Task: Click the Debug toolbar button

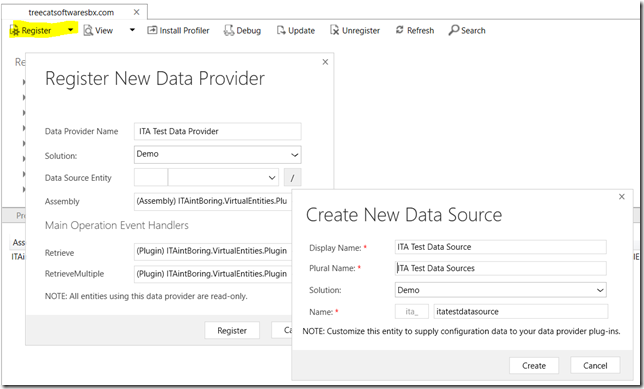Action: (x=242, y=30)
